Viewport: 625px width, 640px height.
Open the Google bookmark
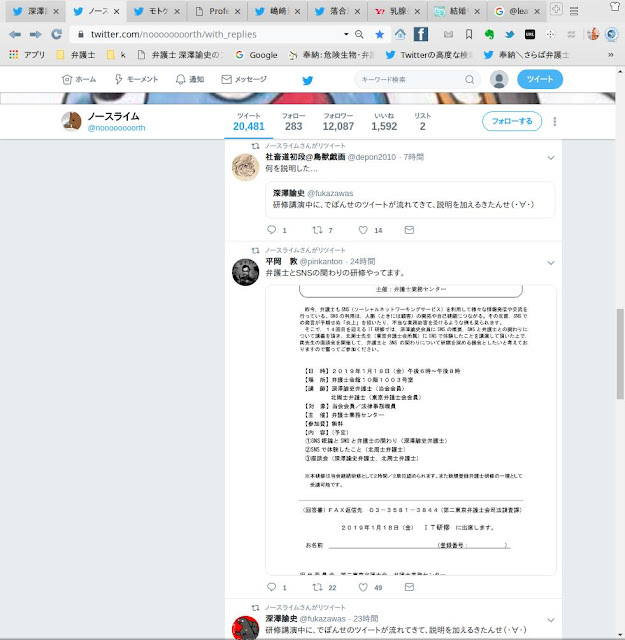pos(257,55)
